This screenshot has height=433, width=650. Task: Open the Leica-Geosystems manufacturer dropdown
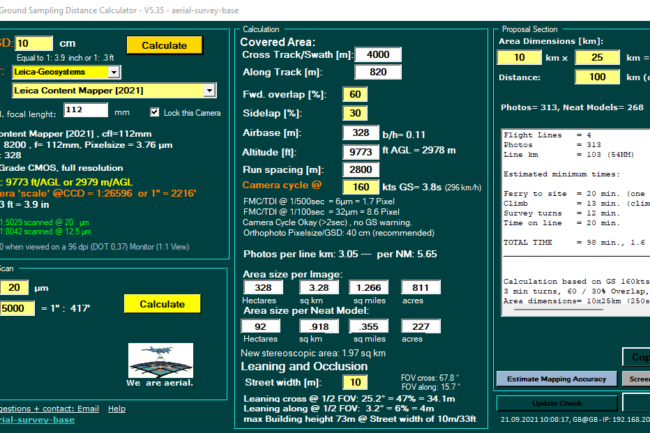(x=114, y=72)
